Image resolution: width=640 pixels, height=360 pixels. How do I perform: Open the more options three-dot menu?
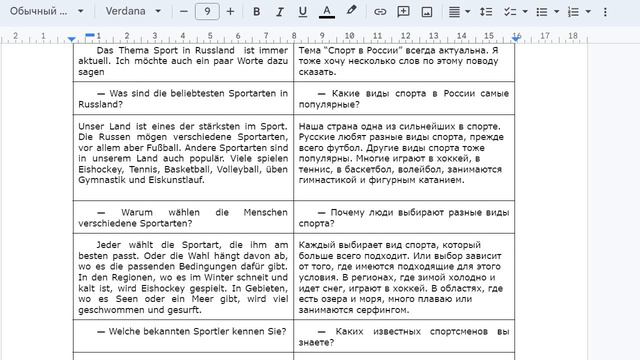(x=605, y=11)
